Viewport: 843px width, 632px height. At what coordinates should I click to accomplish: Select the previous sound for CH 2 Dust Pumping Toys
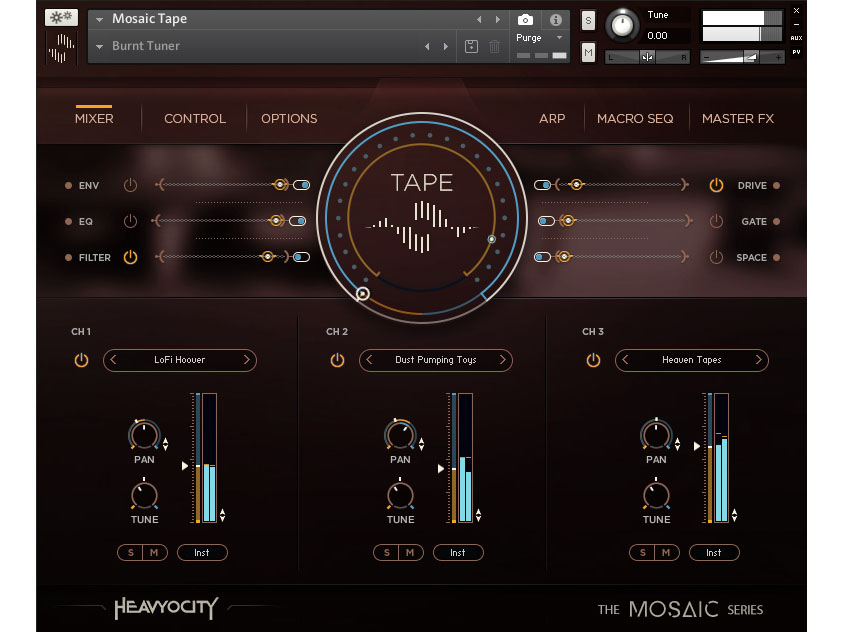pos(369,360)
